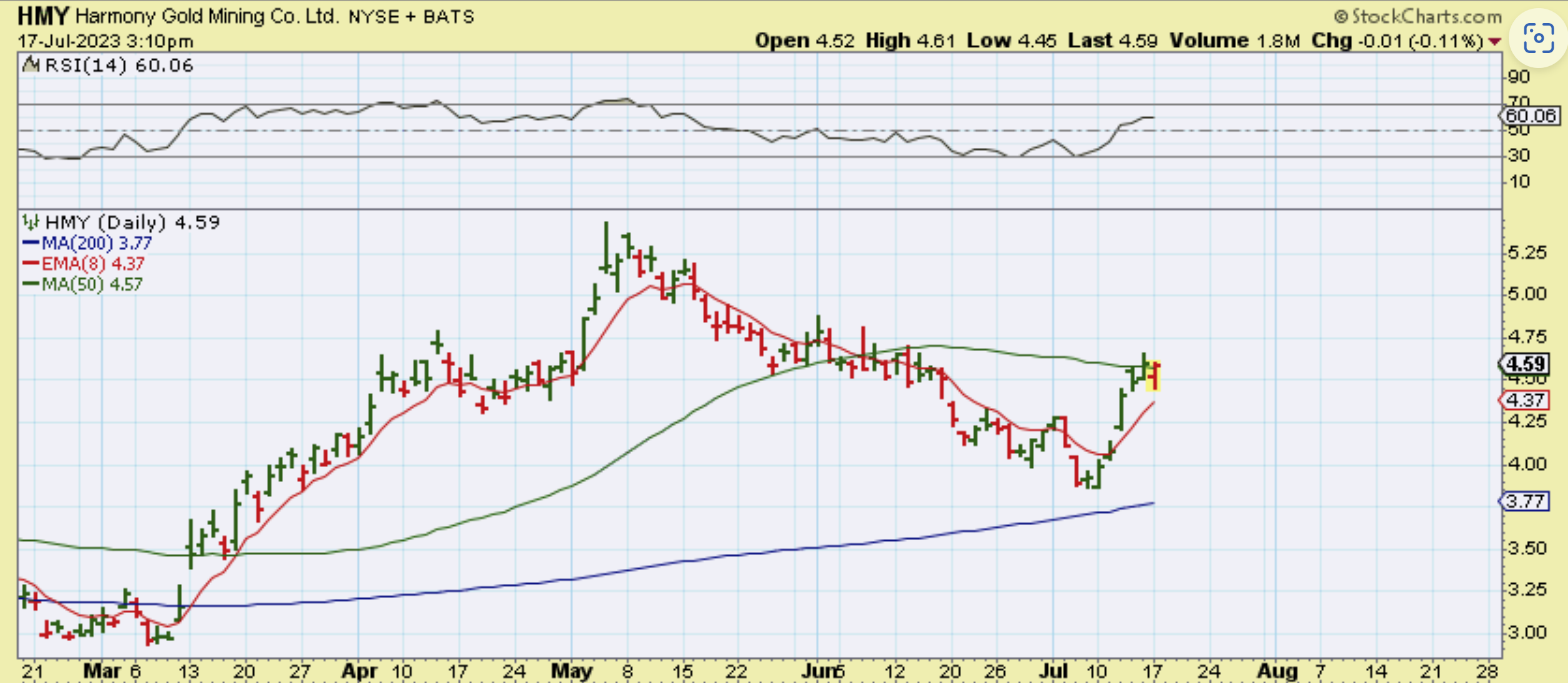Viewport: 1568px width, 683px height.
Task: Click the 60.06 RSI value tag
Action: click(1530, 115)
